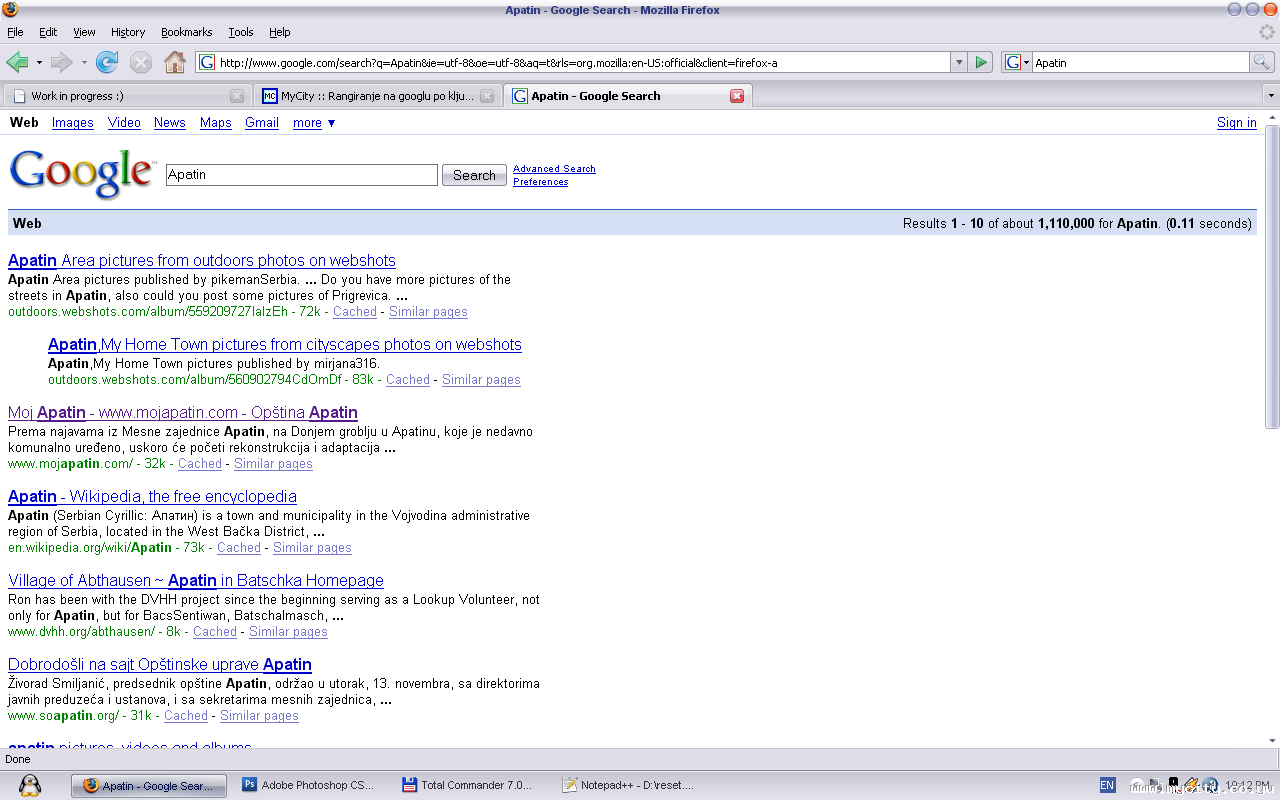Image resolution: width=1280 pixels, height=800 pixels.
Task: Switch to the MyCity tab
Action: coord(377,96)
